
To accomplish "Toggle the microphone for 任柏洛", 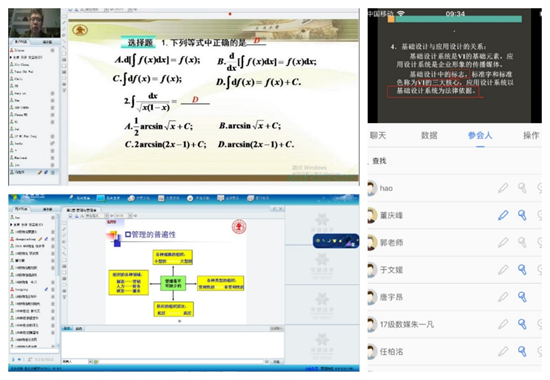I will point(522,351).
